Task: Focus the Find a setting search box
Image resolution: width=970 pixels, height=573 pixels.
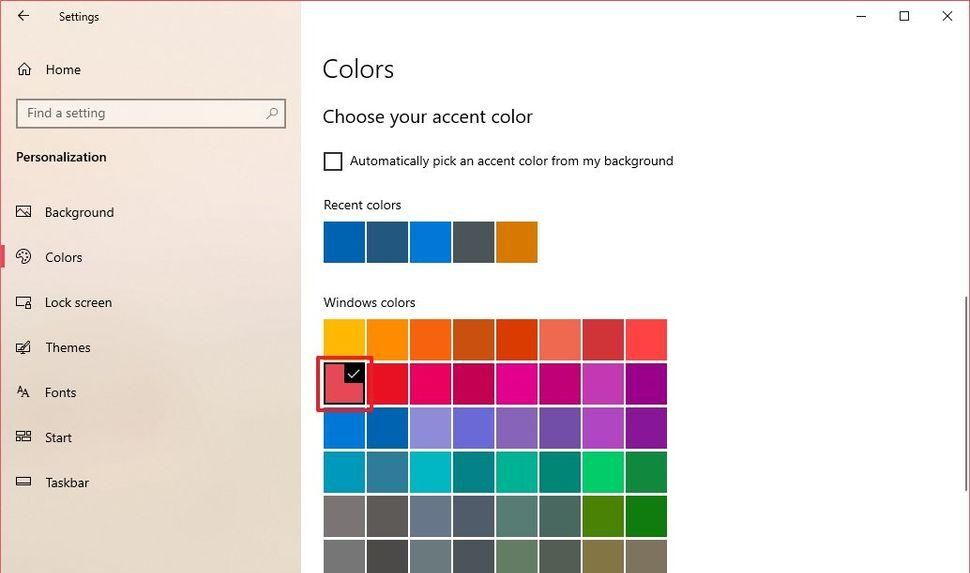Action: pos(151,113)
